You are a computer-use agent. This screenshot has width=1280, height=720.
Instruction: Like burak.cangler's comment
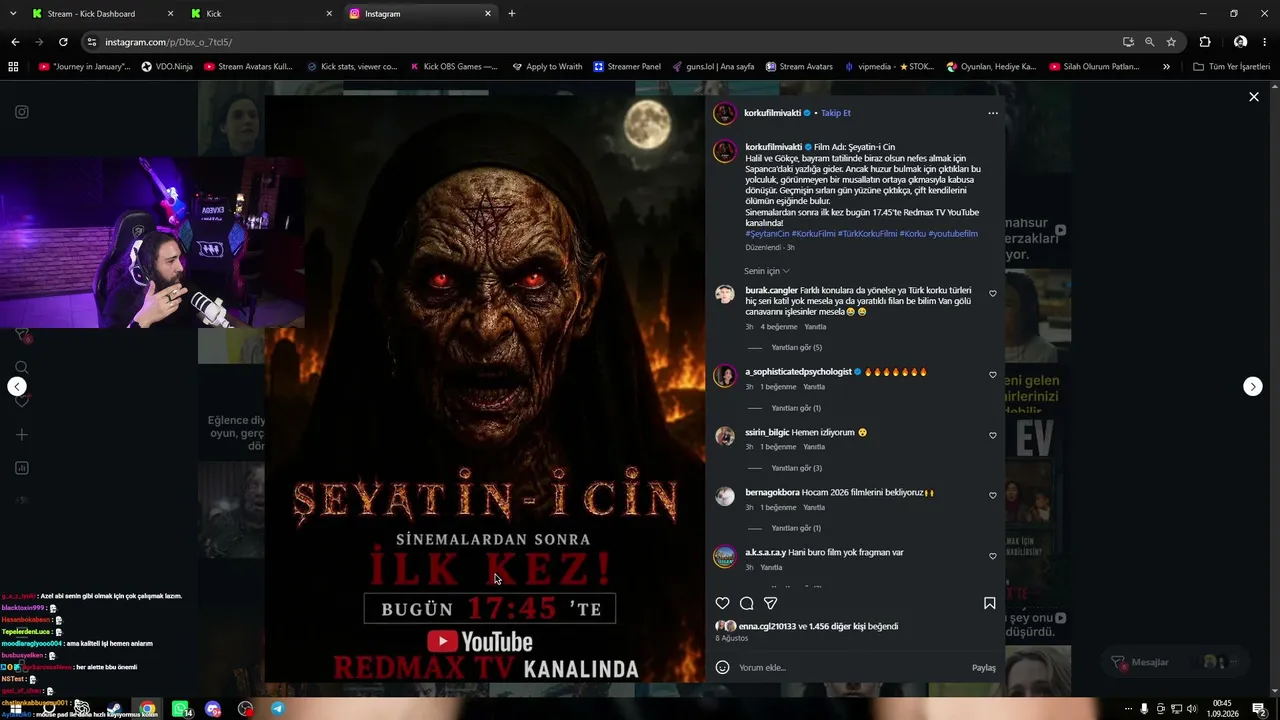(x=993, y=294)
